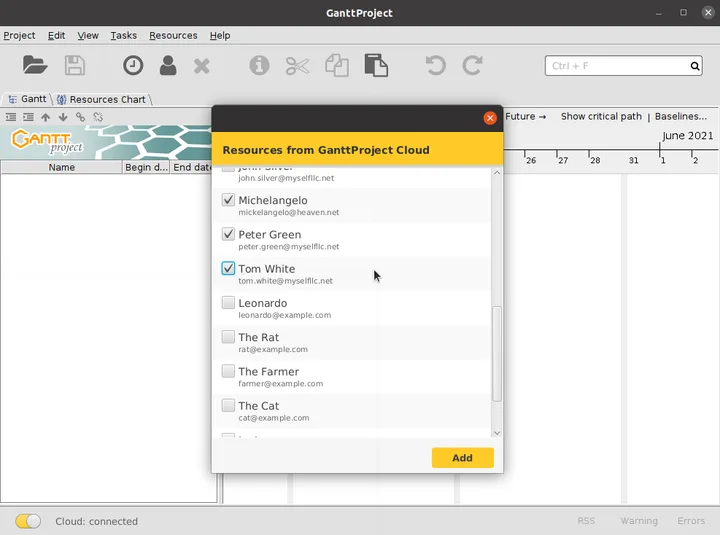Screen dimensions: 720x535
Task: Click the Redo arrow icon
Action: pyautogui.click(x=472, y=65)
